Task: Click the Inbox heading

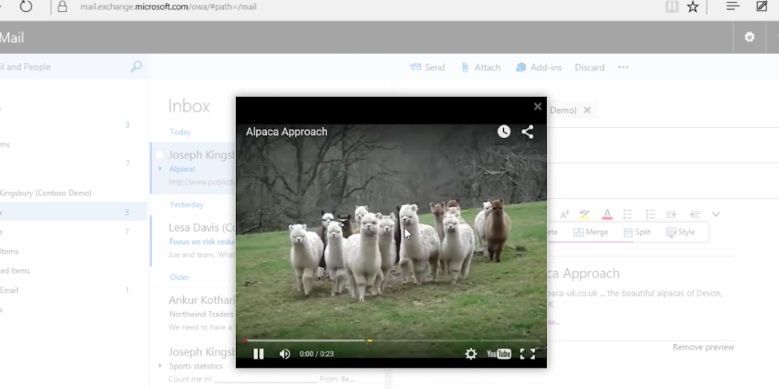Action: [189, 106]
